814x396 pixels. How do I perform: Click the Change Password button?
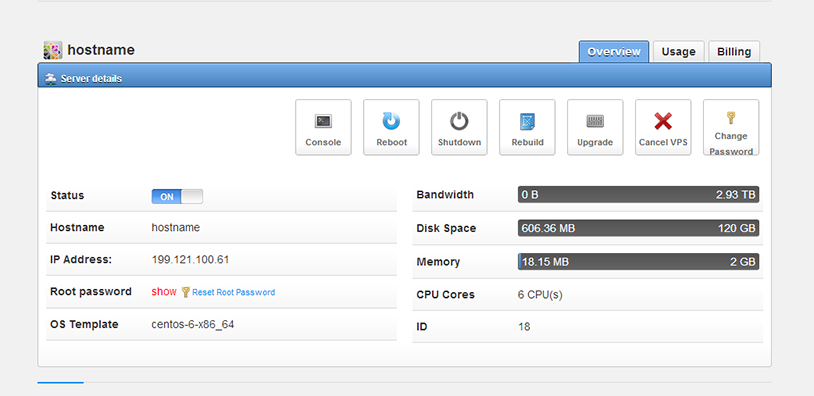[x=731, y=127]
